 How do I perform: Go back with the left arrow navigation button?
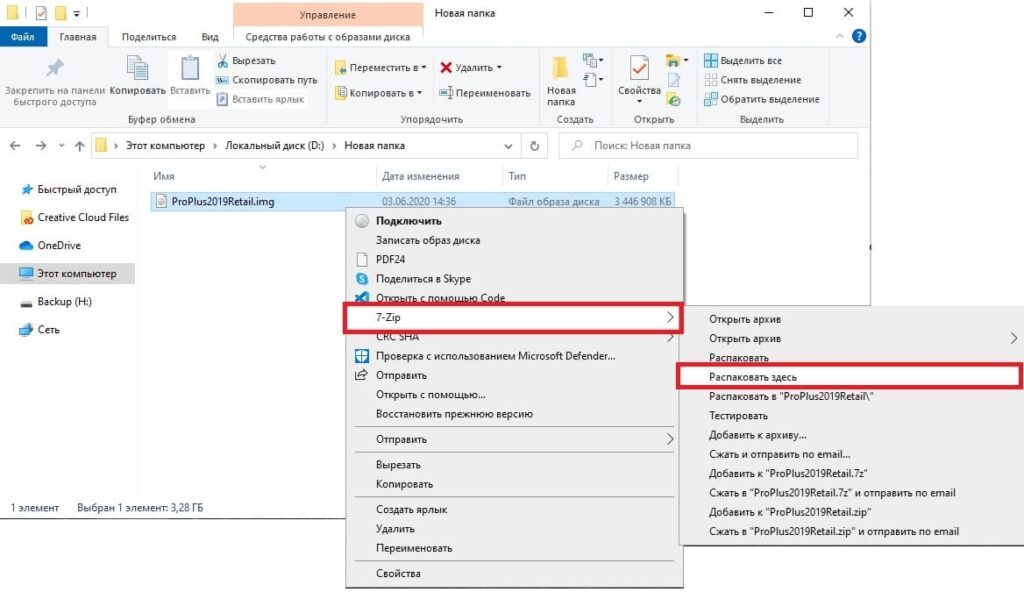tap(15, 146)
